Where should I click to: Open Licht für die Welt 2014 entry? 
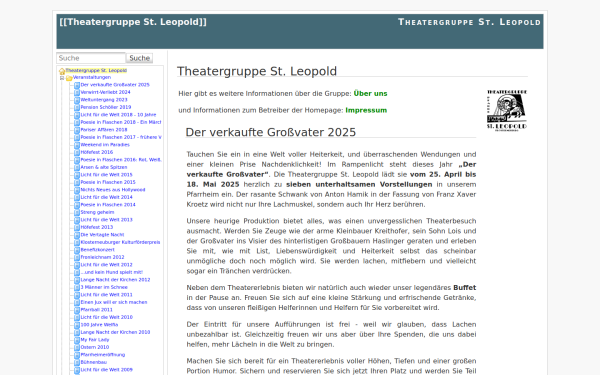(106, 197)
